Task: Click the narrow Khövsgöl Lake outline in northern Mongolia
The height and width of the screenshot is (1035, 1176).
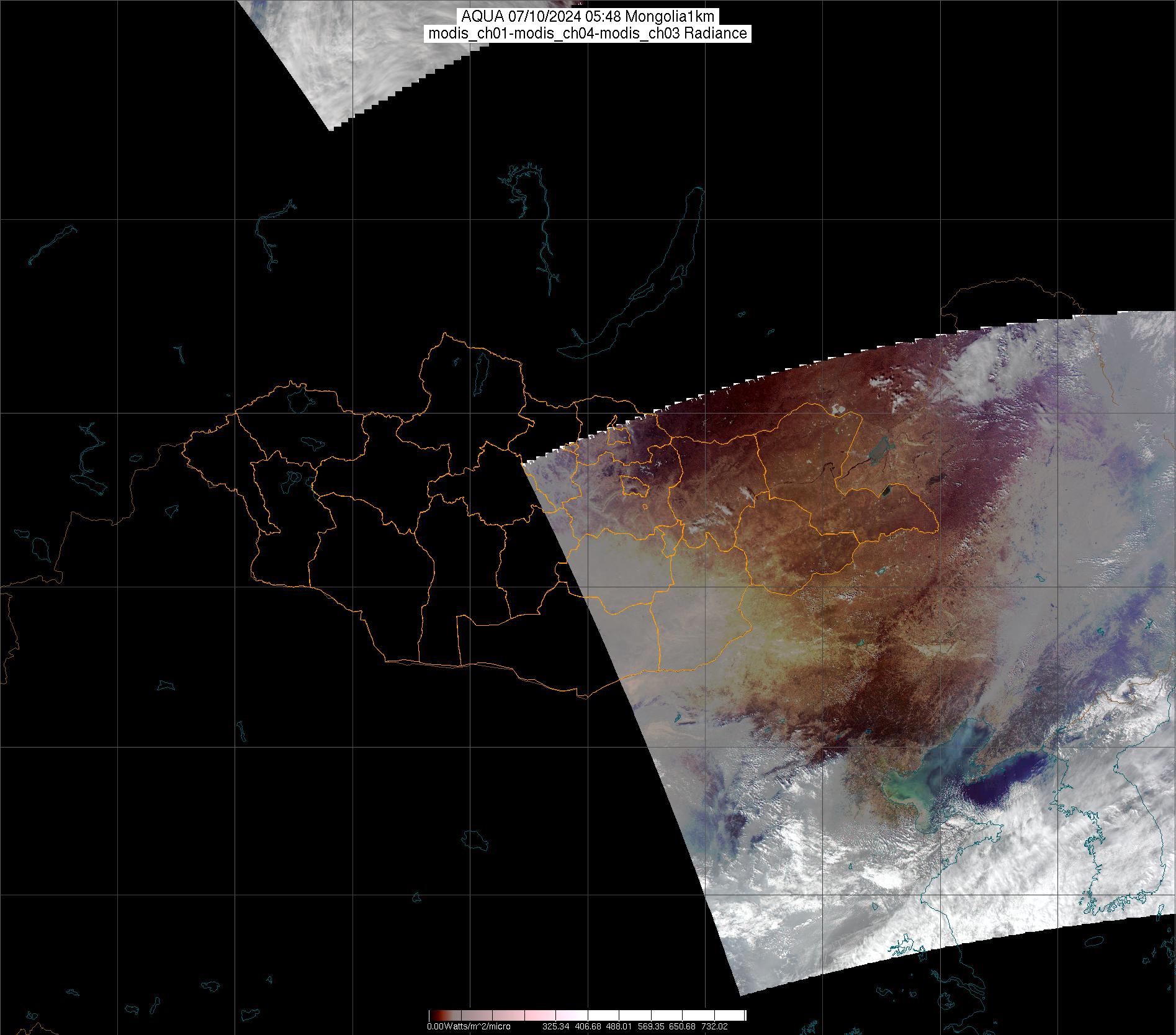Action: click(x=480, y=371)
